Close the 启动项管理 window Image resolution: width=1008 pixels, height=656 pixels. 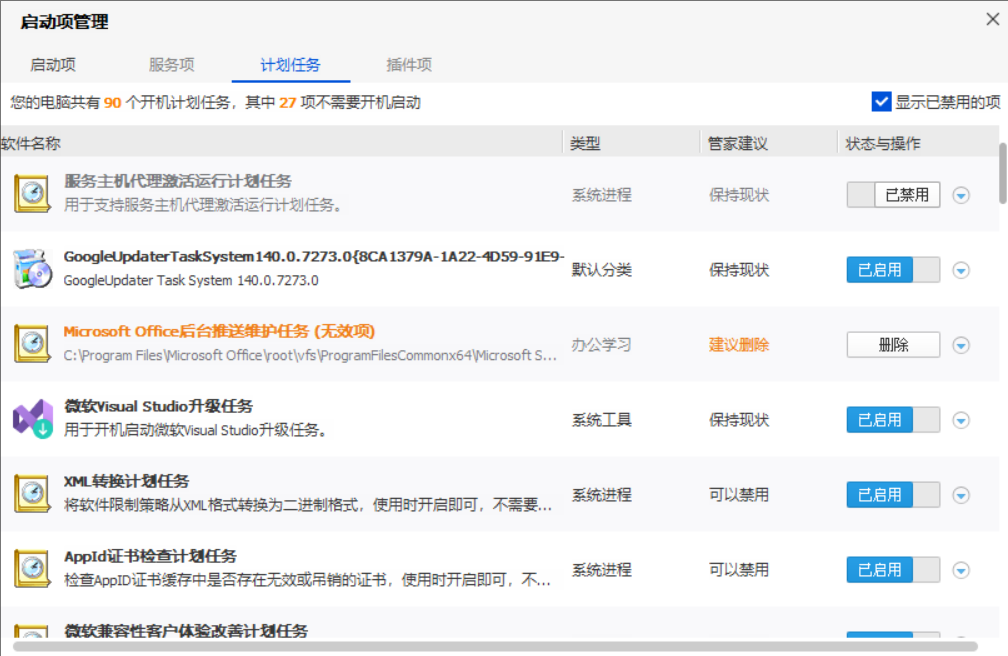pyautogui.click(x=993, y=19)
